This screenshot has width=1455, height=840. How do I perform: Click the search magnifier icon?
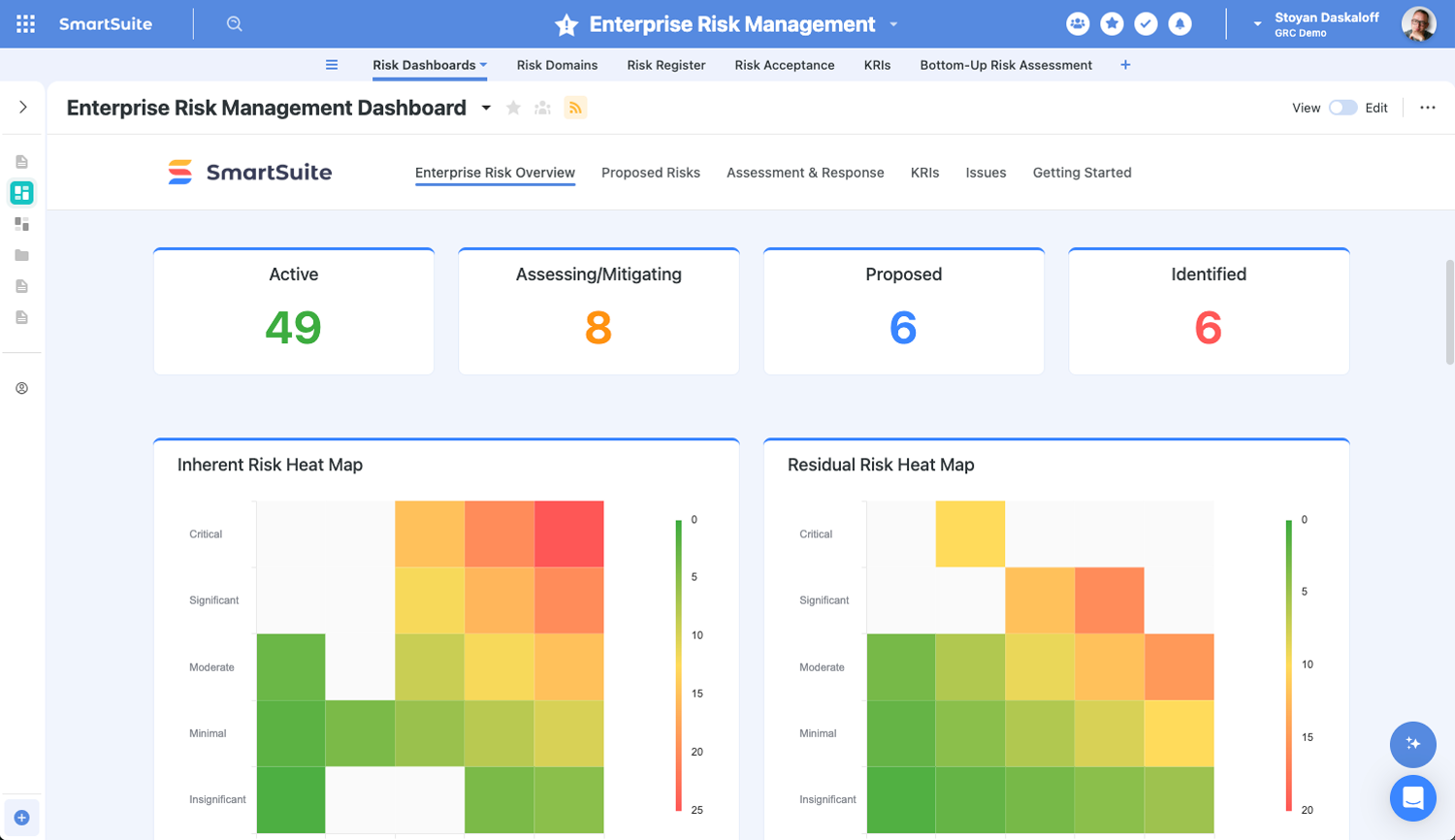click(234, 24)
